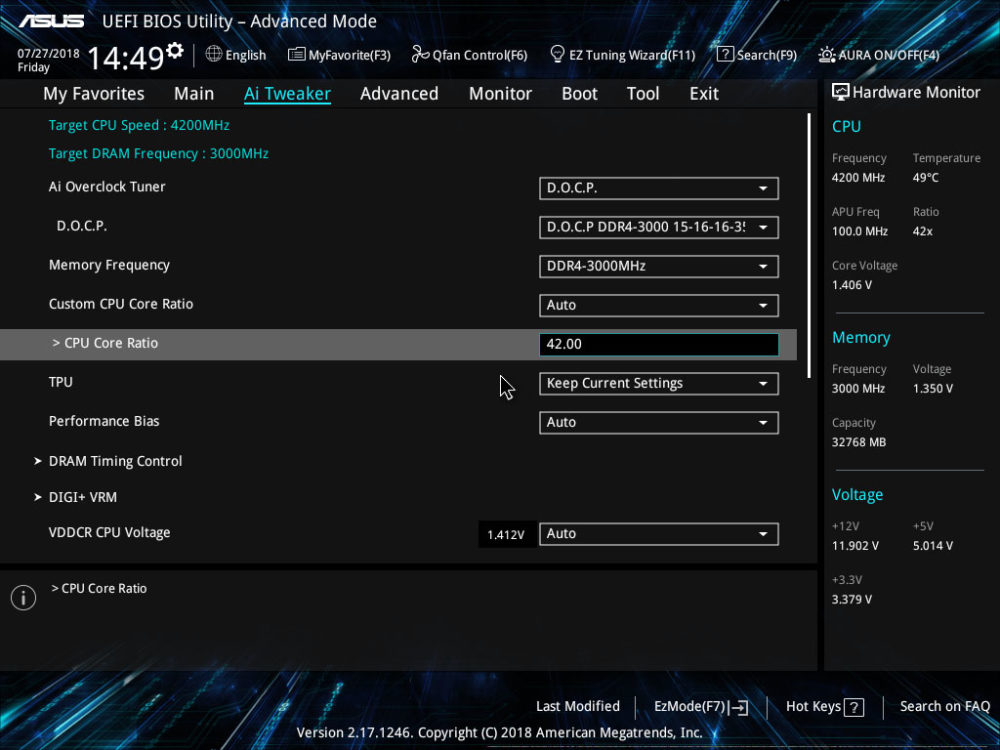
Task: Click the APU Freq 100.0 MHz value
Action: [859, 232]
